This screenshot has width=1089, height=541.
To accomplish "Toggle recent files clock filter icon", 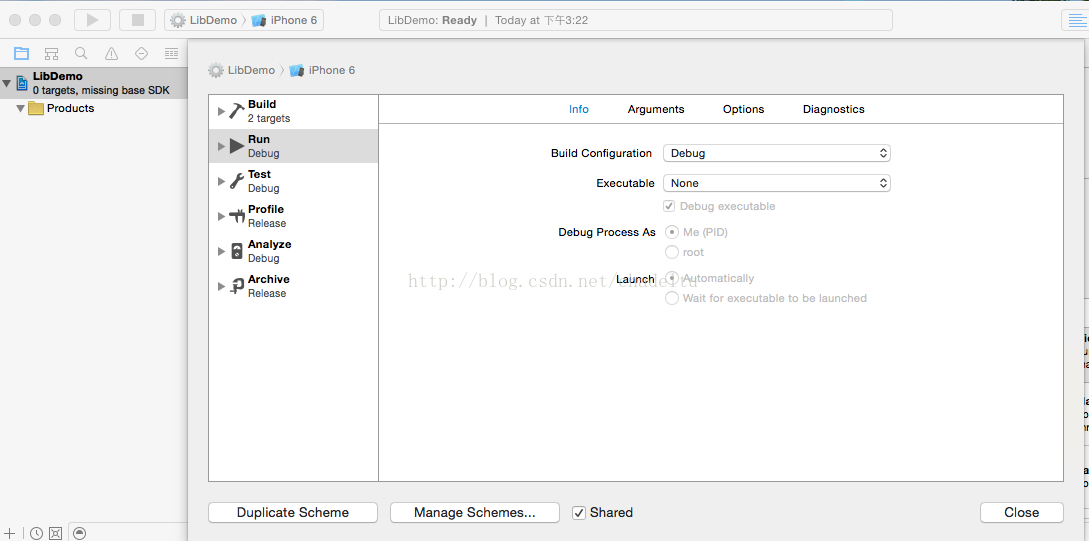I will [x=36, y=533].
